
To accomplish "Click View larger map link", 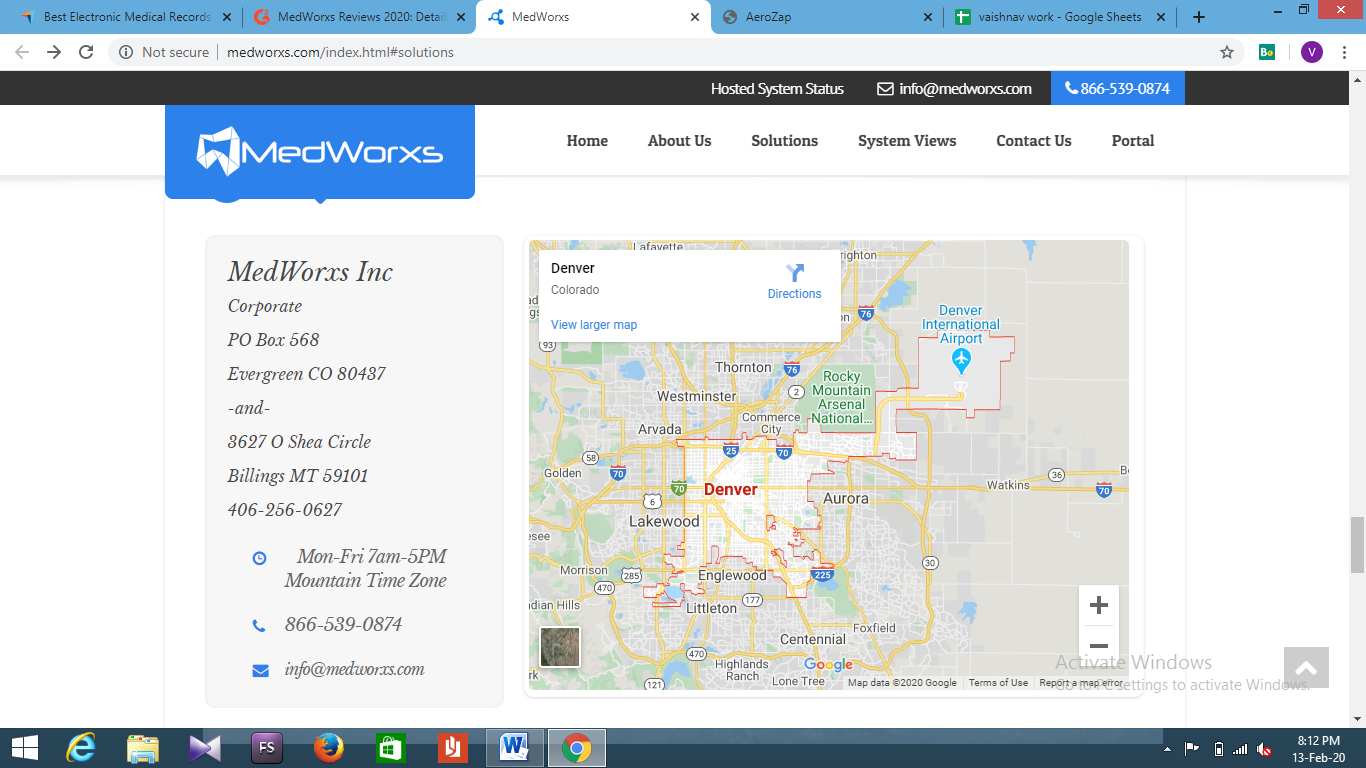I will coord(594,325).
